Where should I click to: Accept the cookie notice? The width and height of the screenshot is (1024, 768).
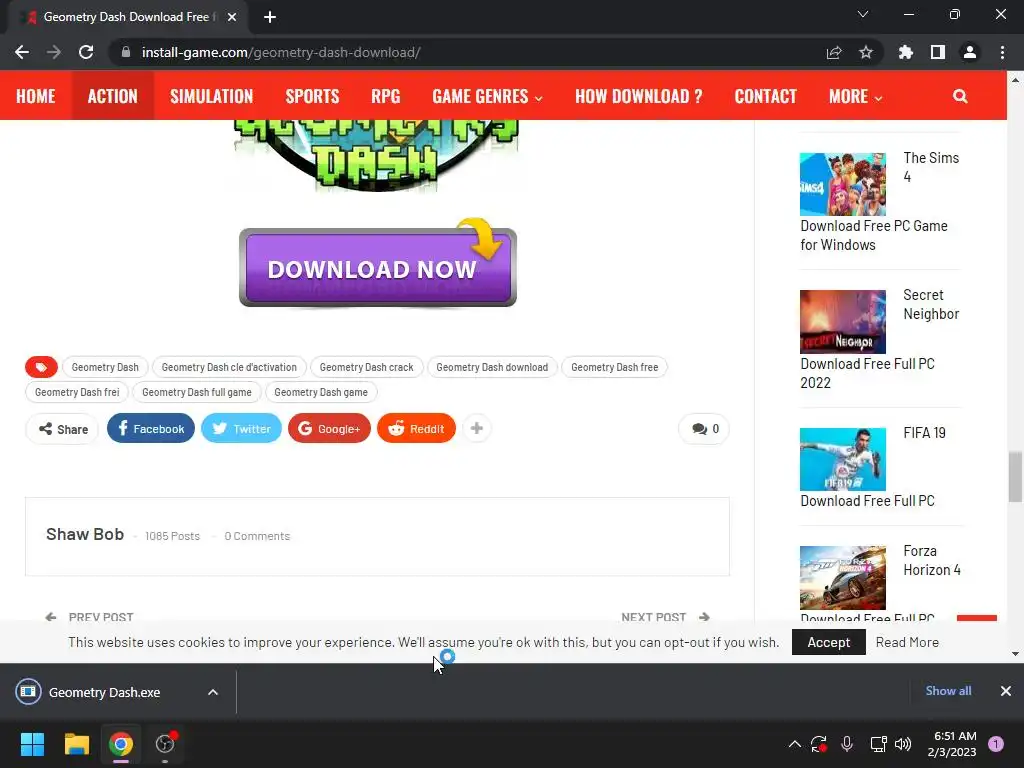click(829, 642)
